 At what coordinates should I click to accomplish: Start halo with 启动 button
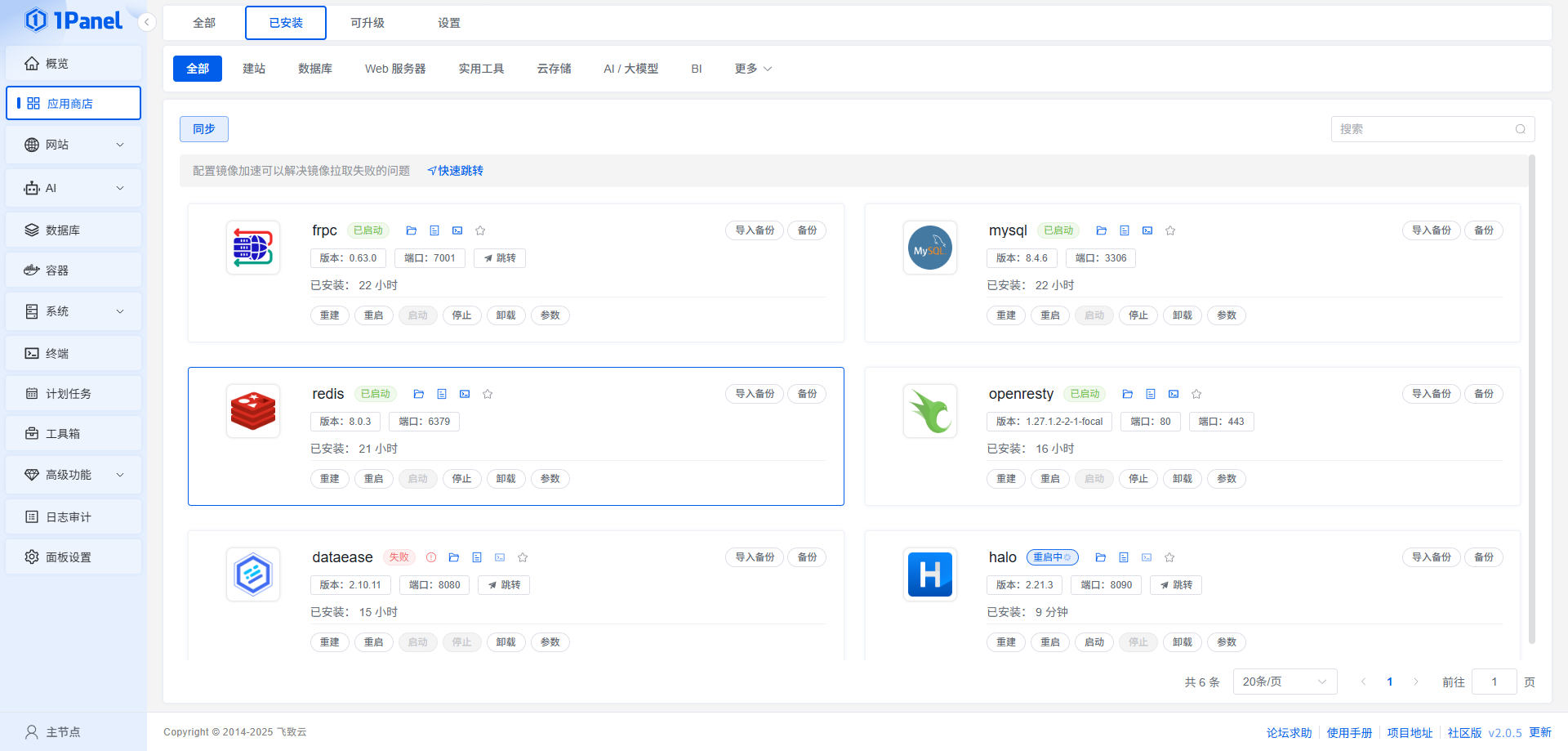tap(1094, 642)
